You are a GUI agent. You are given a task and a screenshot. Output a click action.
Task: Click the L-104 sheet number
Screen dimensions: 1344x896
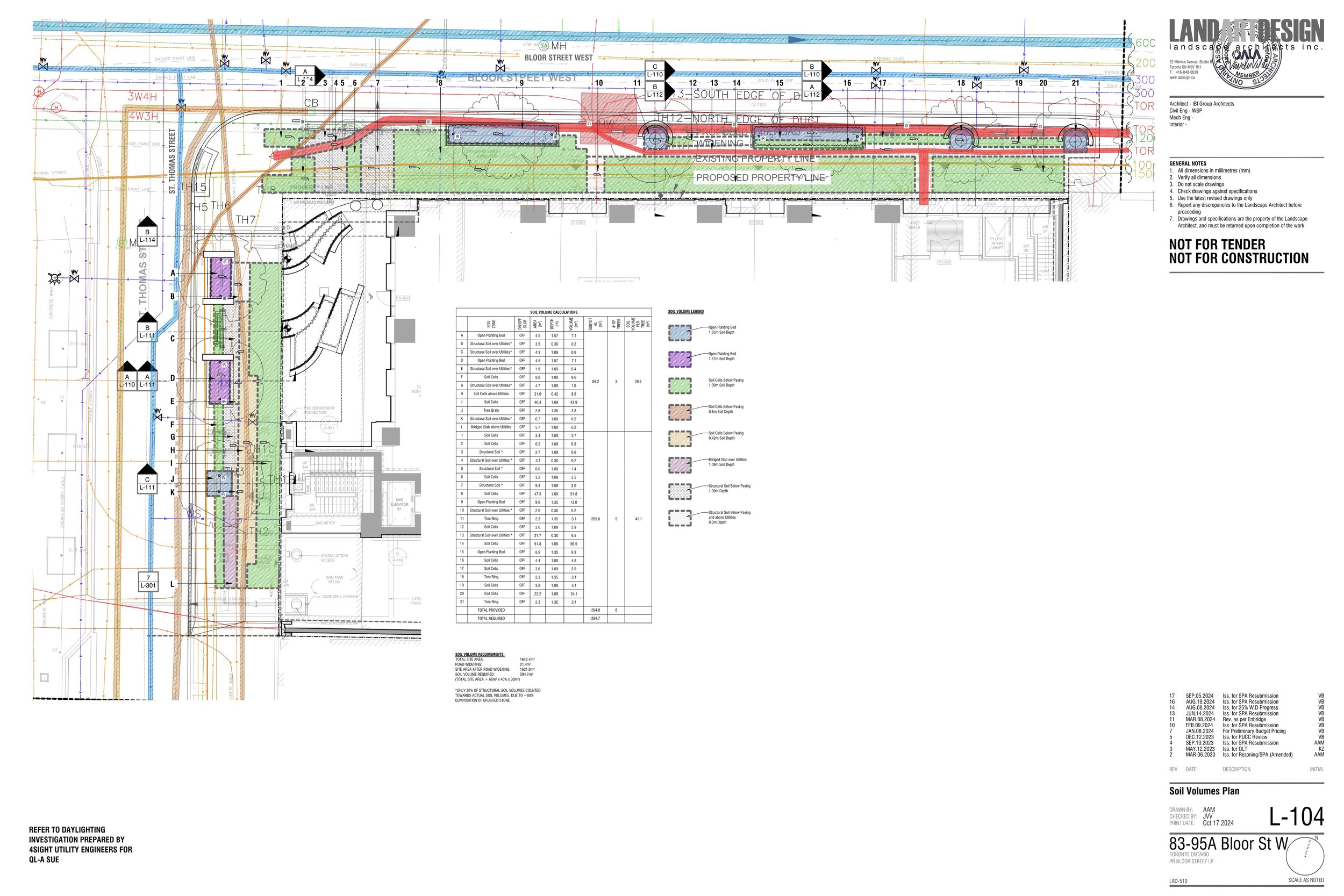pyautogui.click(x=1297, y=816)
